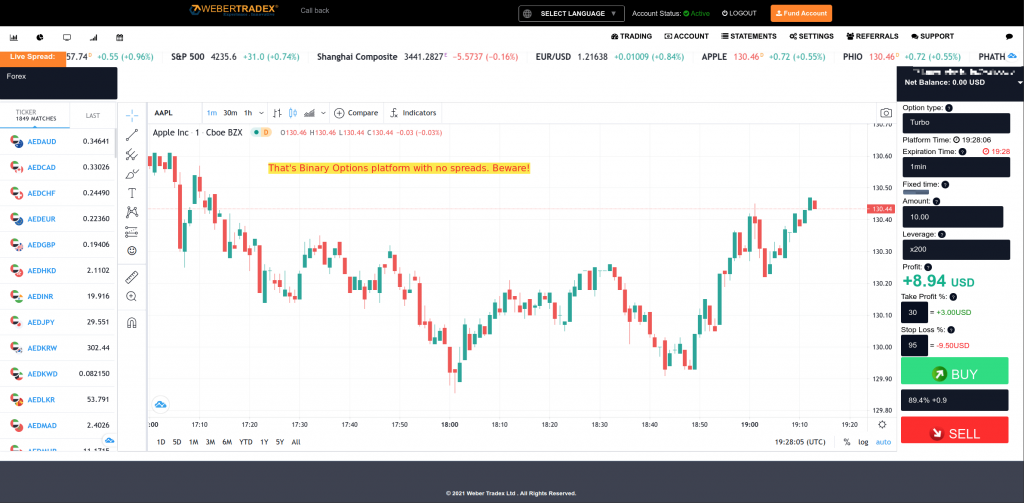Click the signal bars icon in top toolbar
The image size is (1024, 503).
click(93, 37)
